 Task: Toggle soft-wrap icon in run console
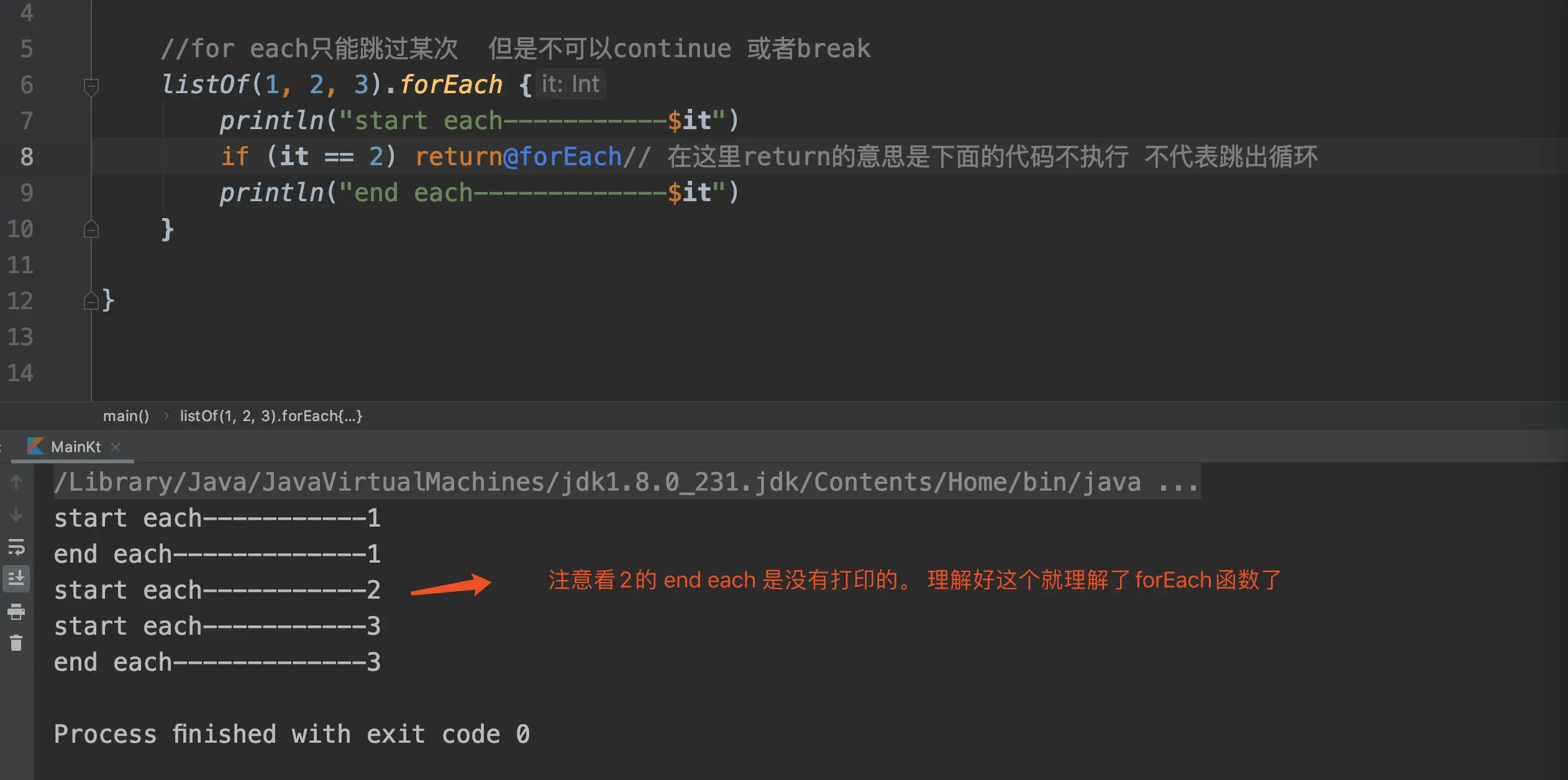[16, 546]
